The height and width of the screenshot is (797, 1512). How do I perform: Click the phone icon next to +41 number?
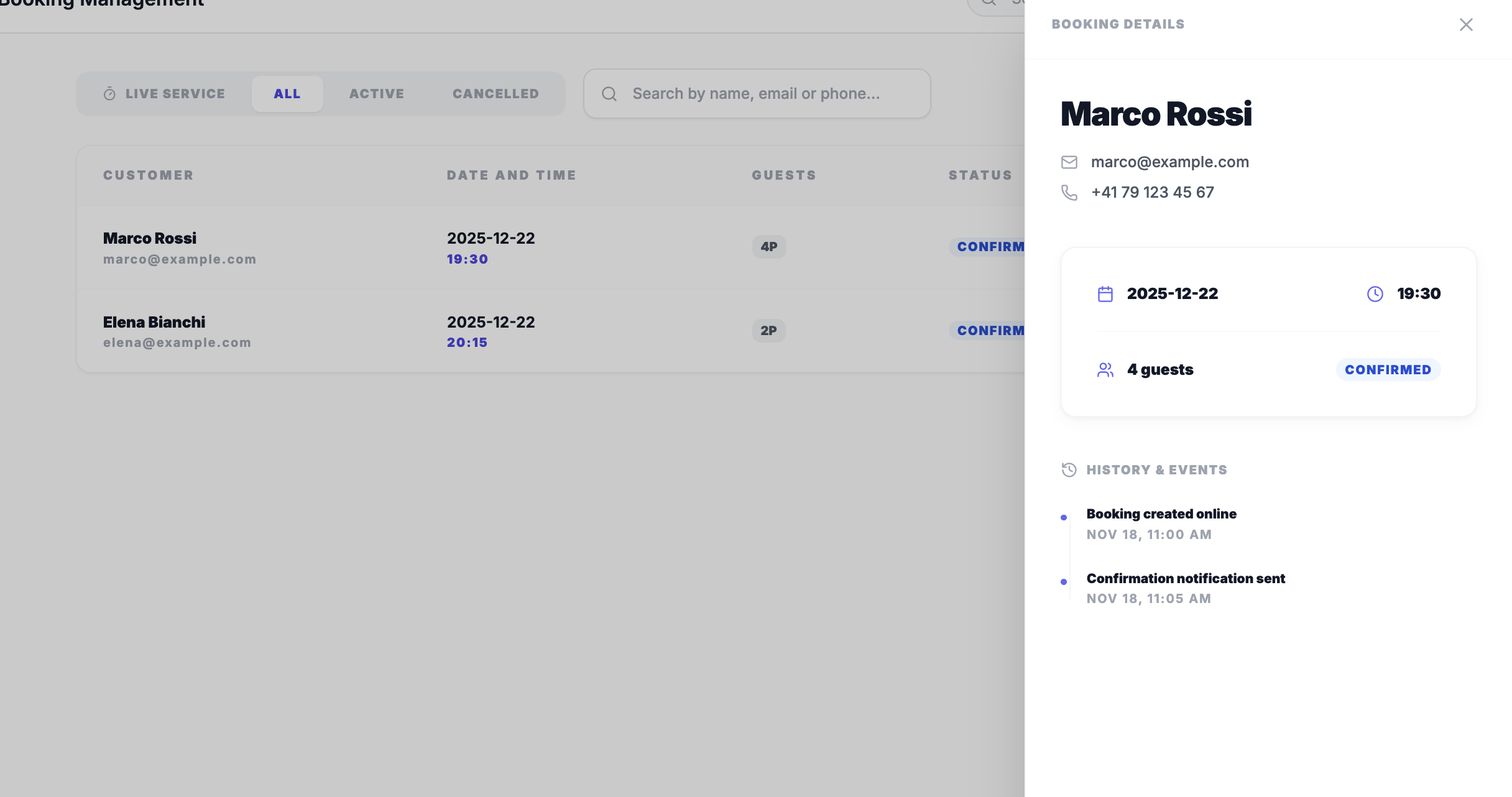[1069, 193]
